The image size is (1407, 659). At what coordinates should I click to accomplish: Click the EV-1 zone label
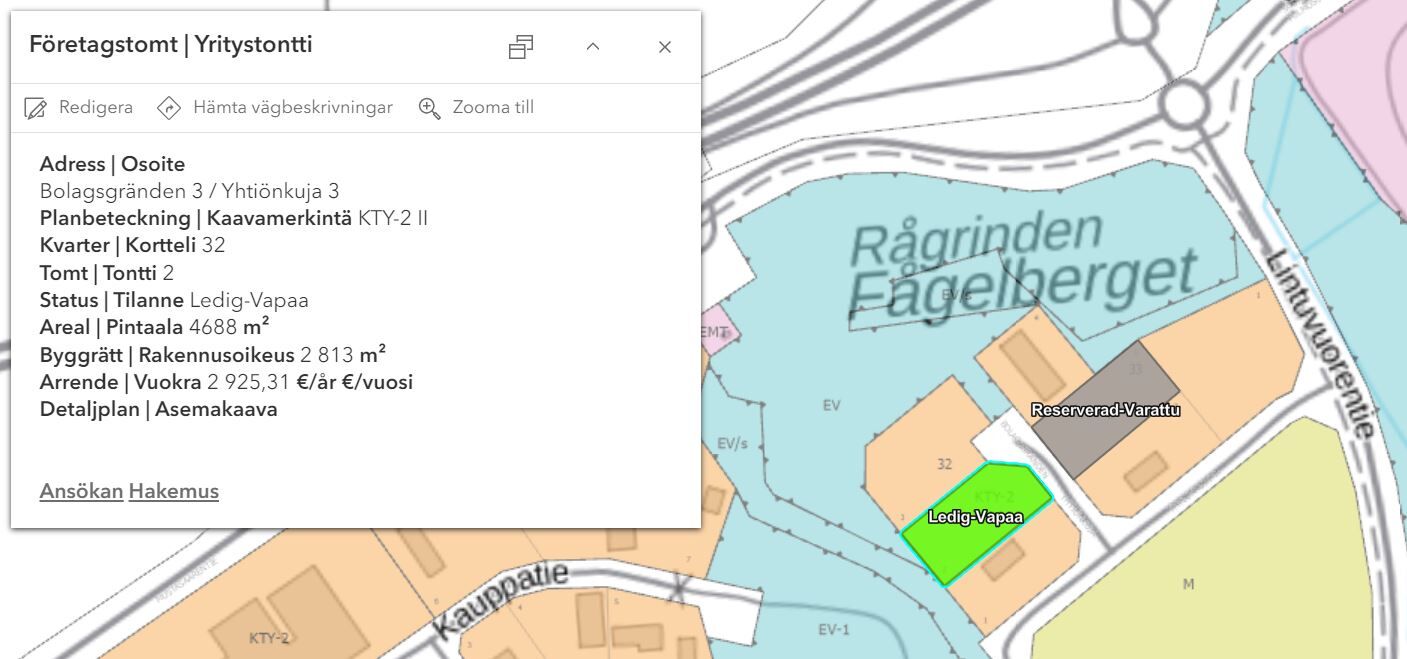[833, 629]
